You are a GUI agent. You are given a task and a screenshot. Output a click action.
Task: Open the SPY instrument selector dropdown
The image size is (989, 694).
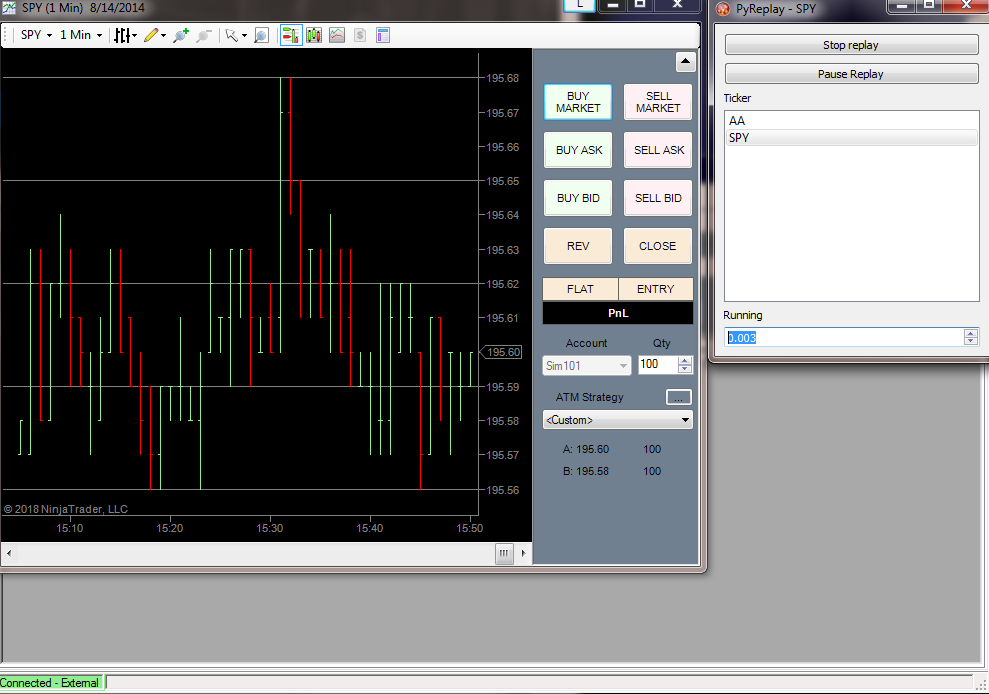(36, 35)
